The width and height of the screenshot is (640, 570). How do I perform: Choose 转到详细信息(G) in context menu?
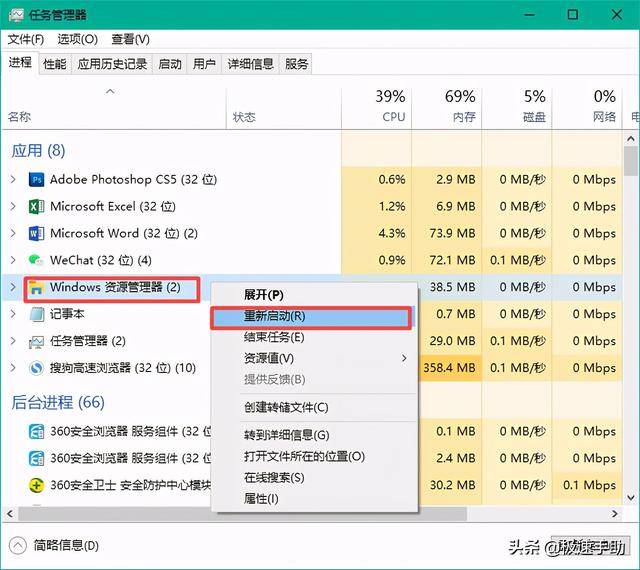(x=314, y=435)
